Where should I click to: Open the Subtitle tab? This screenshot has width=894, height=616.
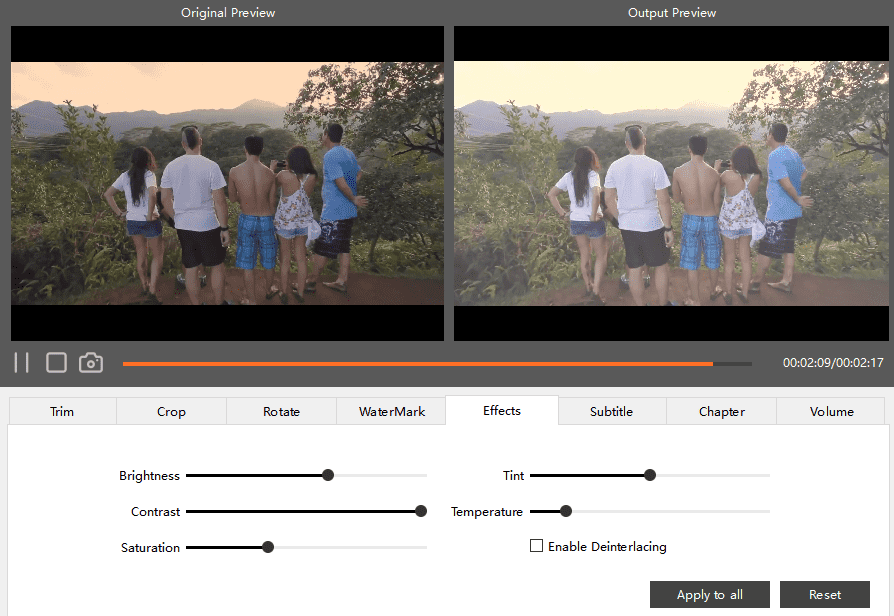pyautogui.click(x=611, y=411)
